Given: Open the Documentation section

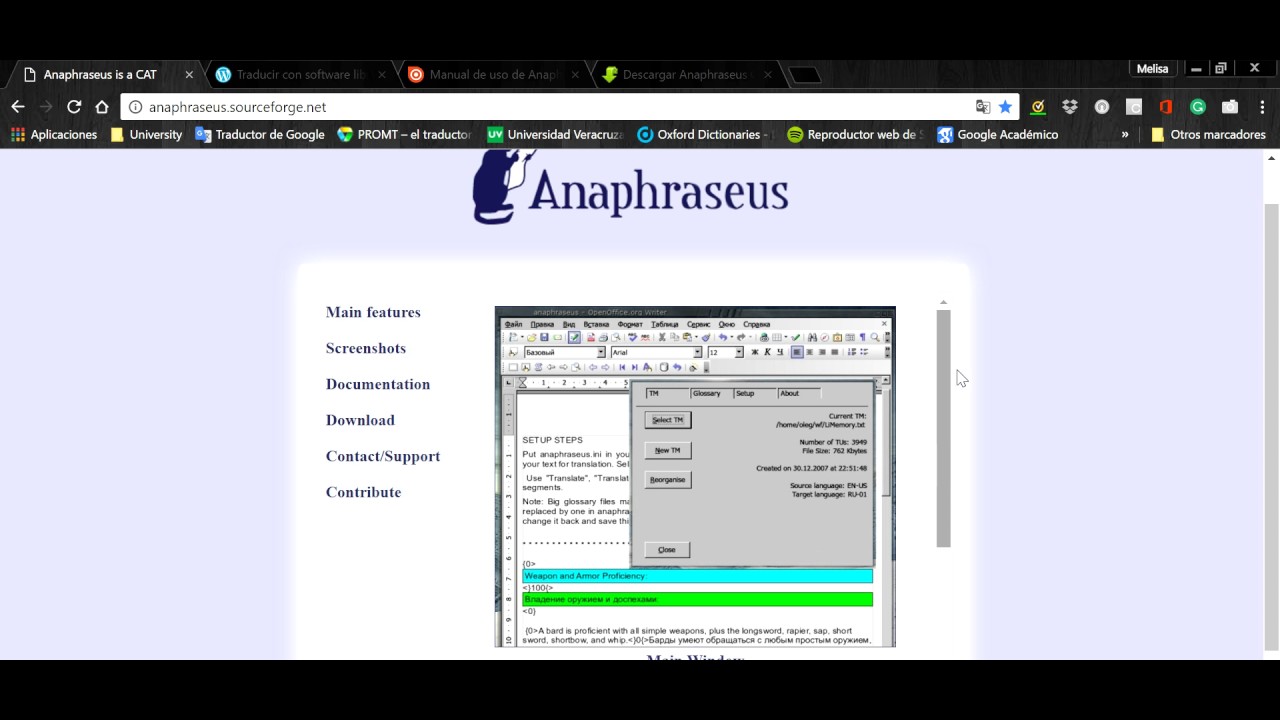Looking at the screenshot, I should [x=378, y=384].
